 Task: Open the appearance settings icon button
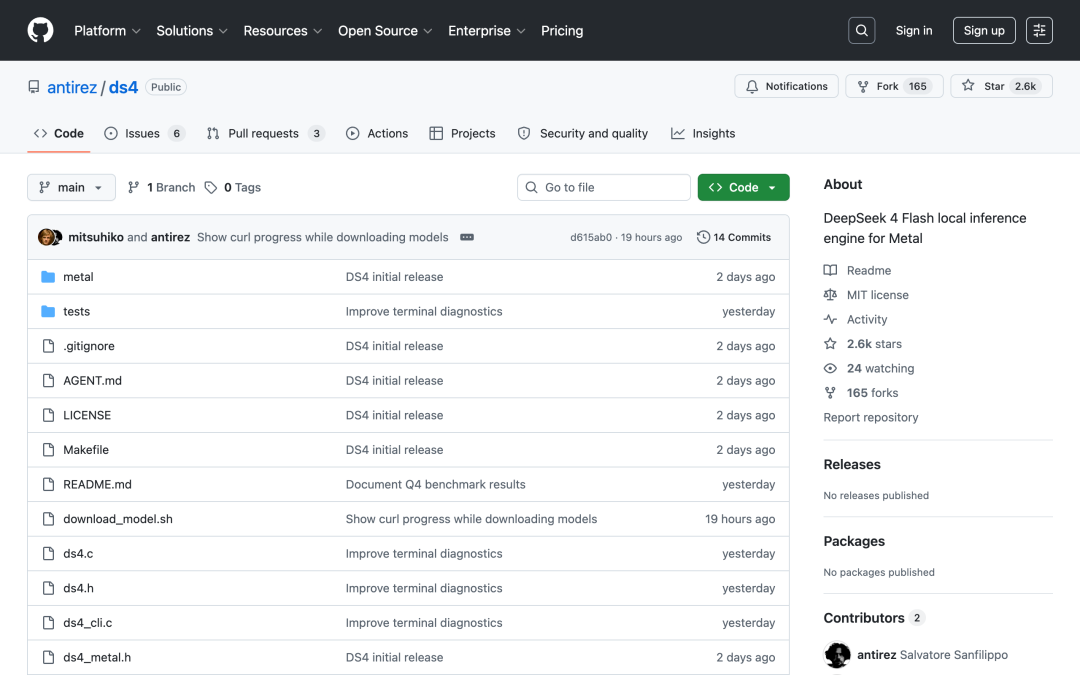click(x=1039, y=30)
